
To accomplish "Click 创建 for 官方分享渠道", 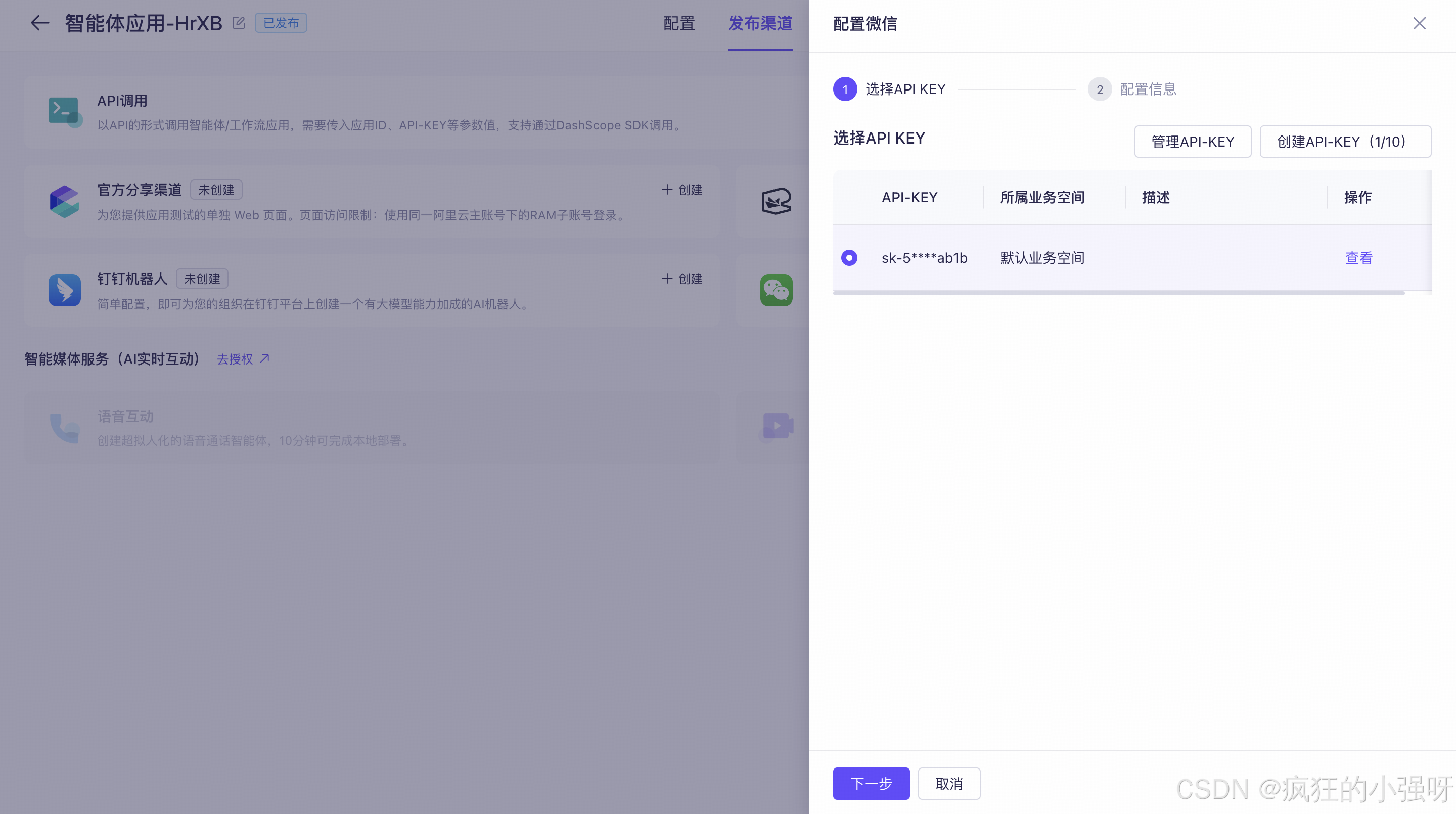I will coord(682,190).
